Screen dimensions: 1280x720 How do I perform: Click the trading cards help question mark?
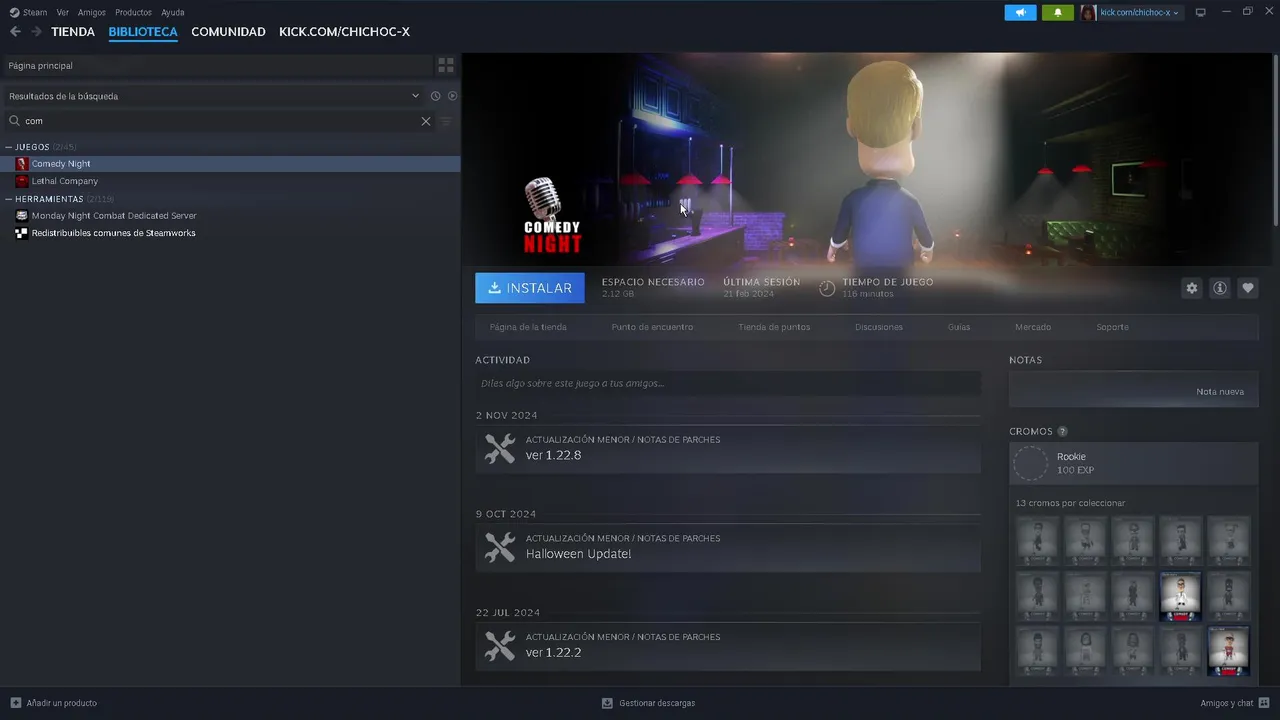[x=1062, y=432]
